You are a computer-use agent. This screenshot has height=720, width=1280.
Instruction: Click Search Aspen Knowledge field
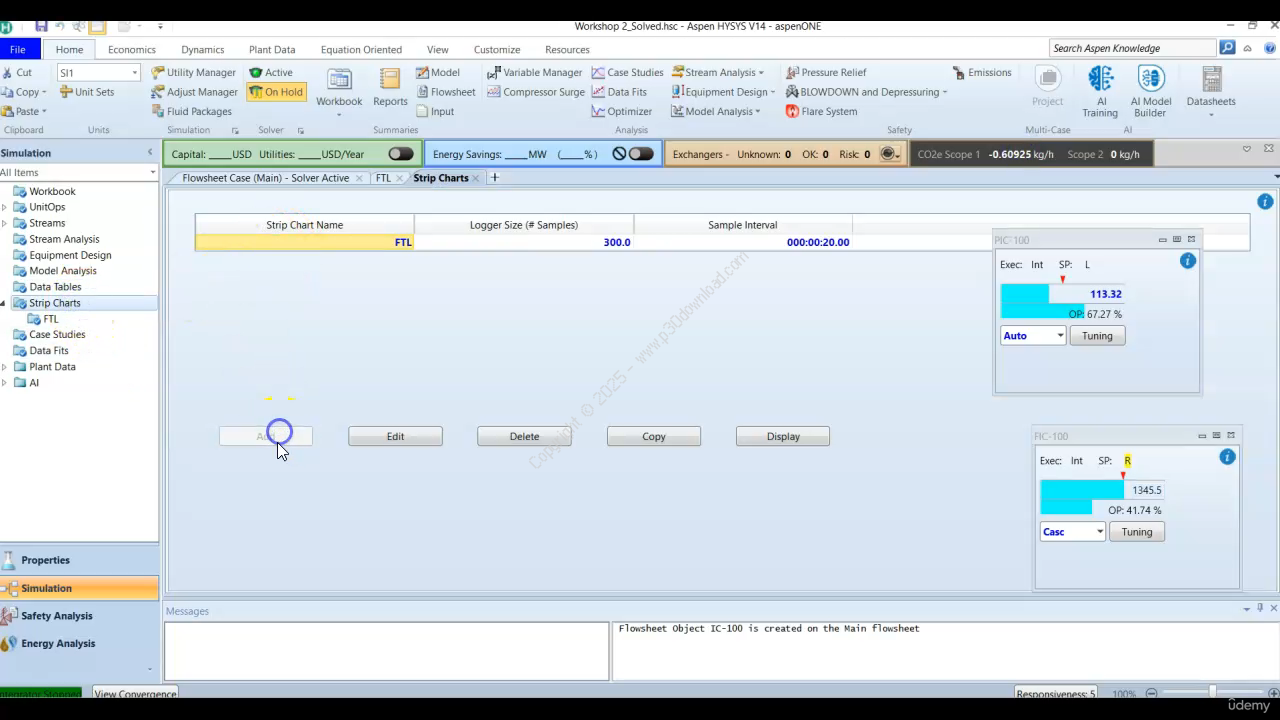[1132, 48]
